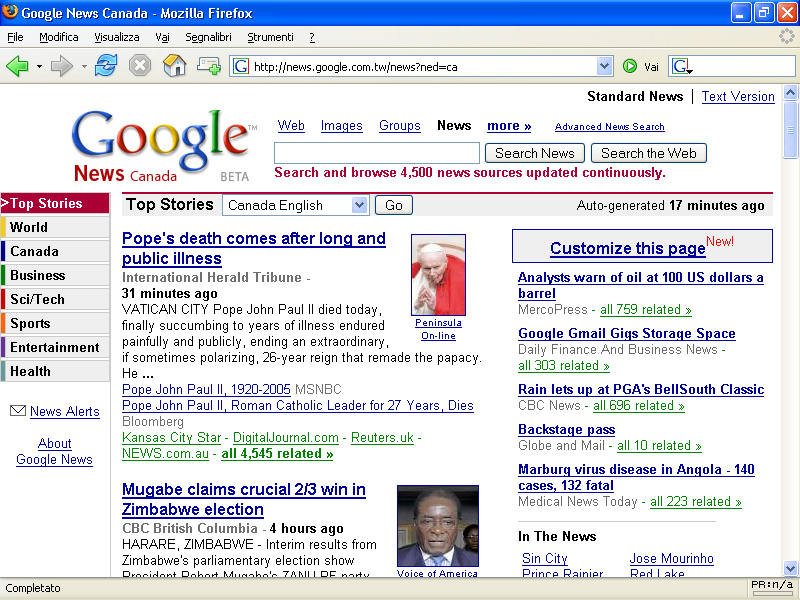The height and width of the screenshot is (600, 800).
Task: Select the Sci/Tech news section
Action: point(55,299)
